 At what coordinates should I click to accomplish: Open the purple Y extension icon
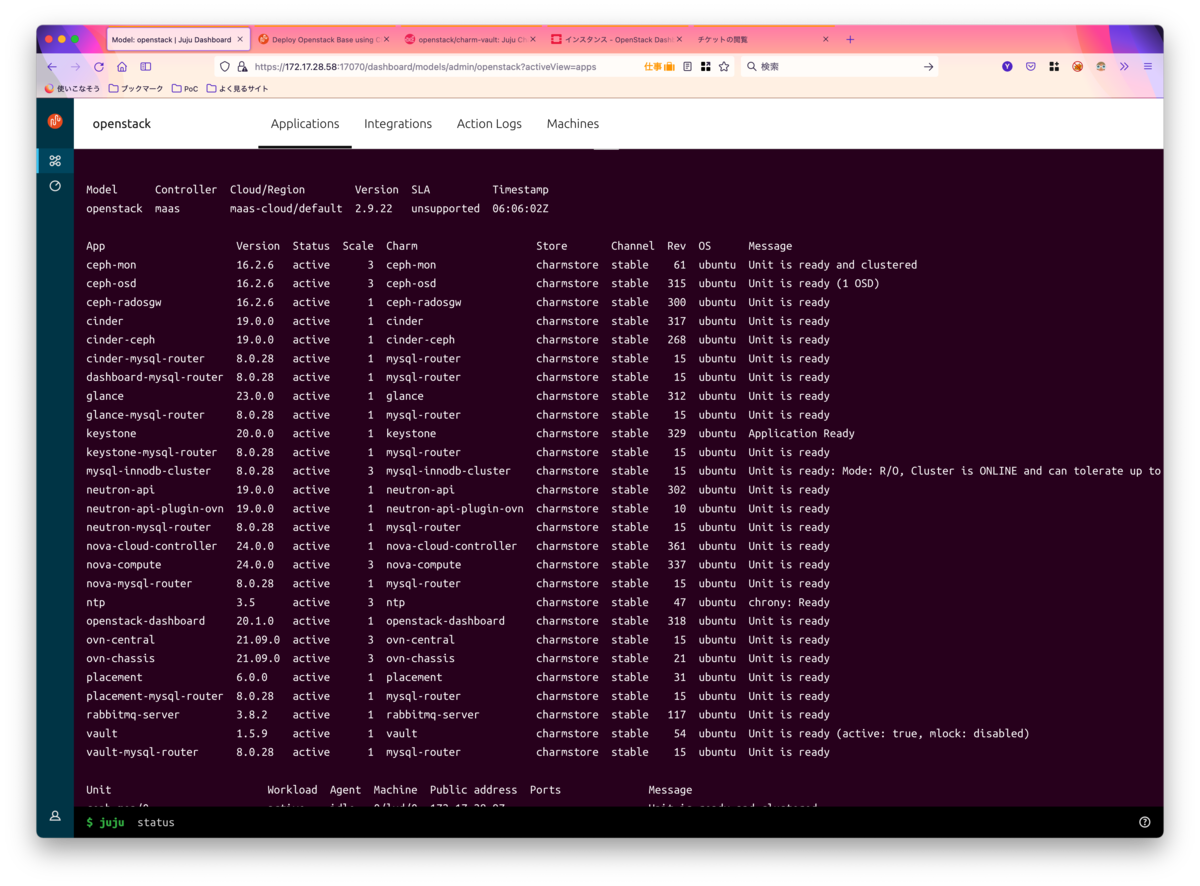pyautogui.click(x=1007, y=67)
